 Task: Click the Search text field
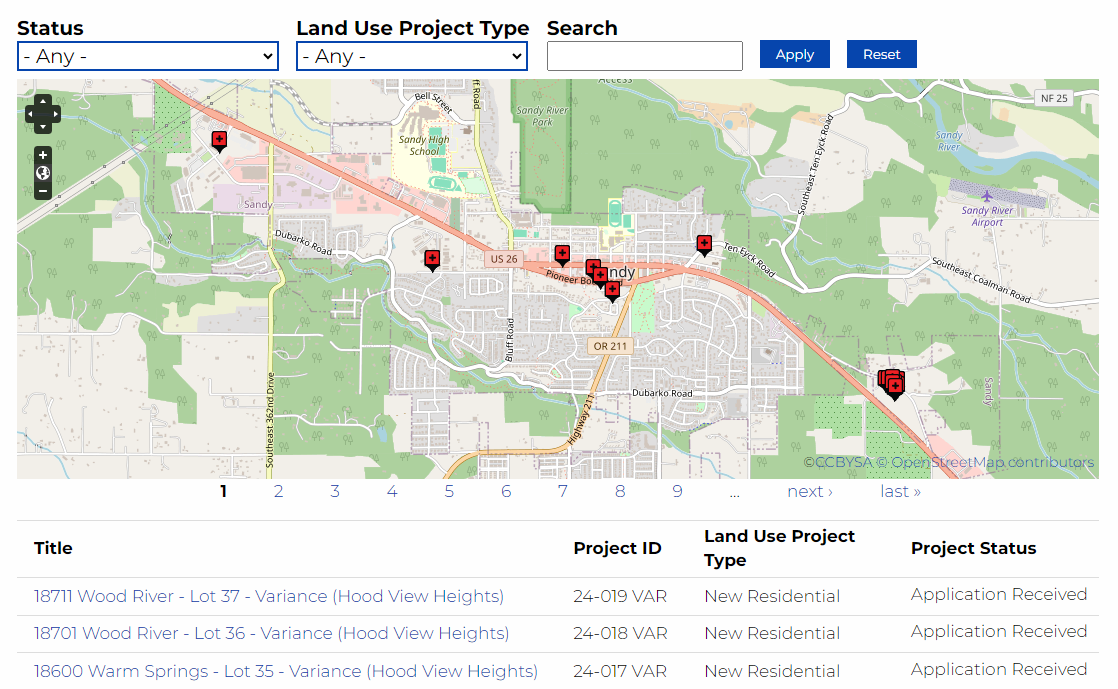click(644, 56)
